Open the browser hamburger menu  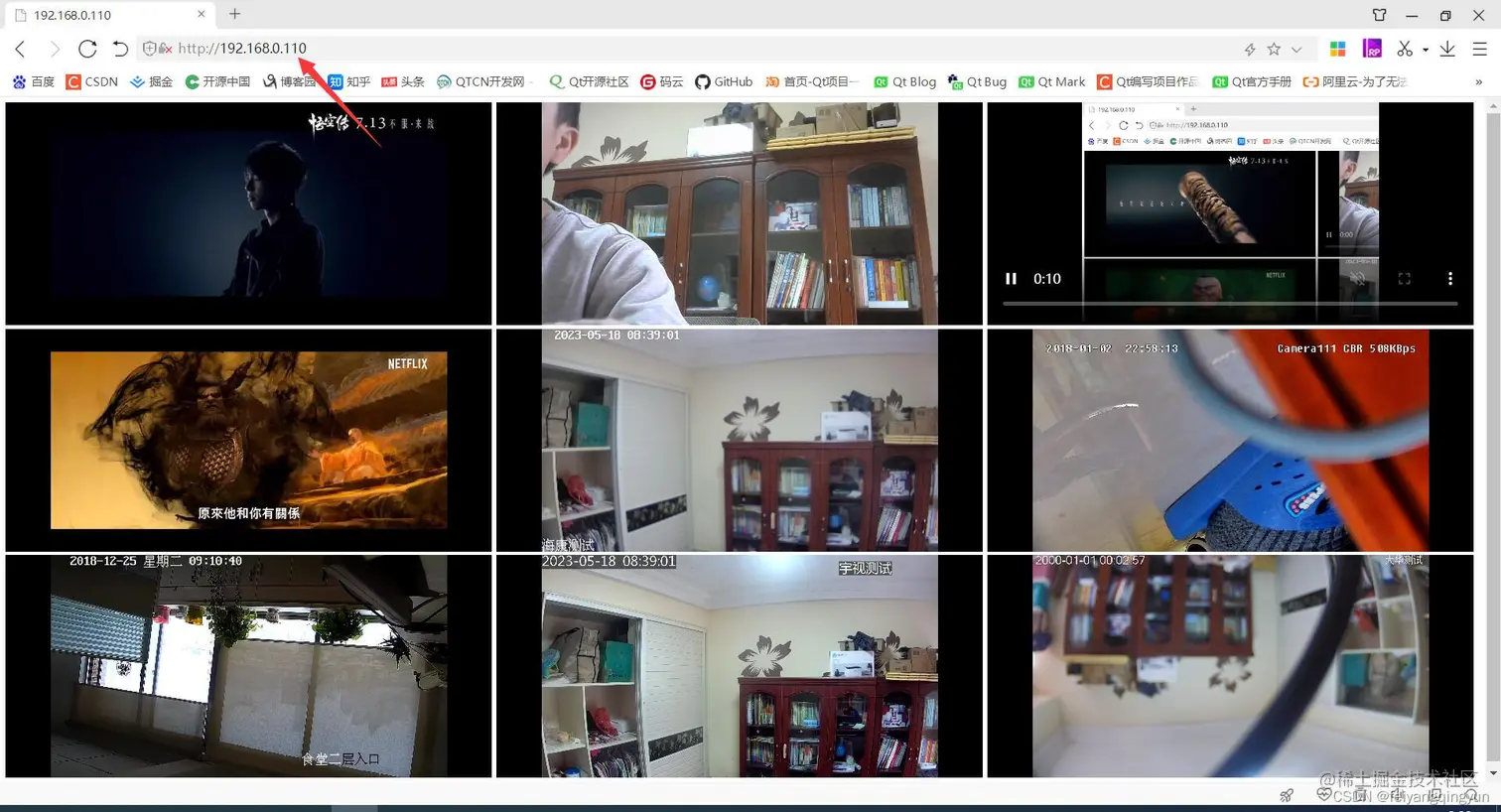point(1479,49)
